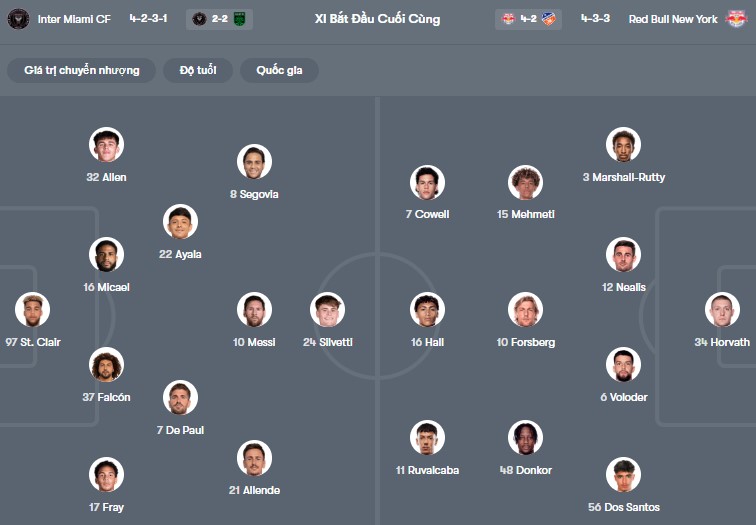Click the XI Bắt Đầu Cuối Cùng heading
756x525 pixels.
coord(377,19)
